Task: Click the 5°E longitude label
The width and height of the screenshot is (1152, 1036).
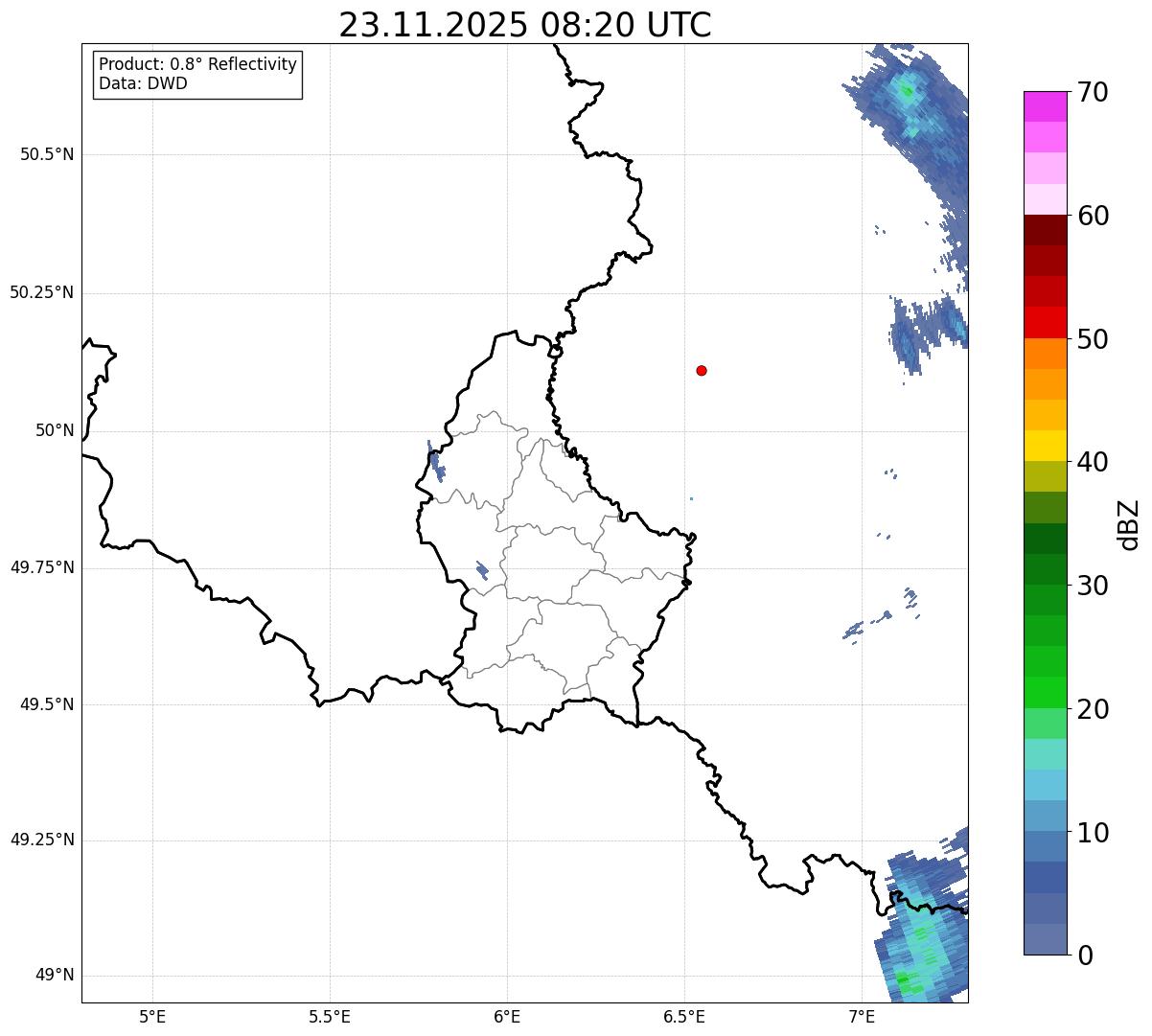Action: 152,1016
